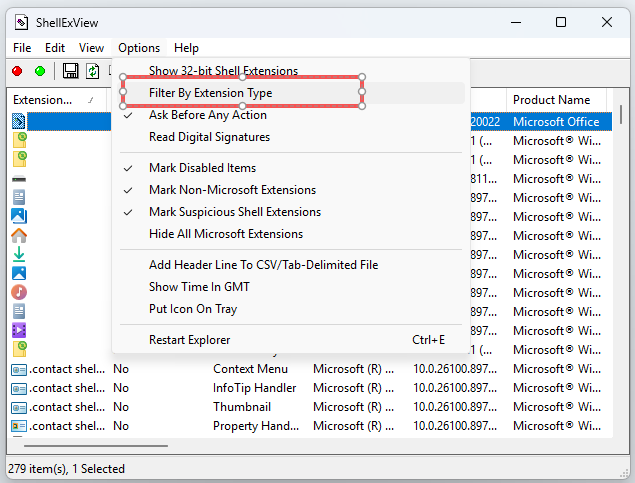Image resolution: width=635 pixels, height=483 pixels.
Task: Click No cell in Context Menu row
Action: coord(121,369)
